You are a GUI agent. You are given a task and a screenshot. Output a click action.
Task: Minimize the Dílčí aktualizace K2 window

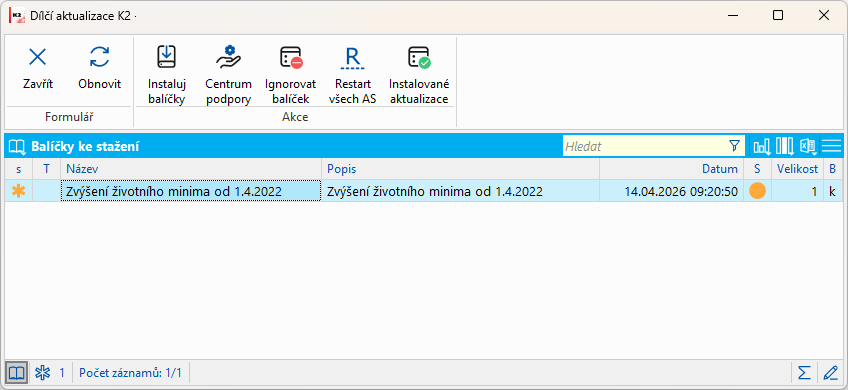[x=732, y=16]
